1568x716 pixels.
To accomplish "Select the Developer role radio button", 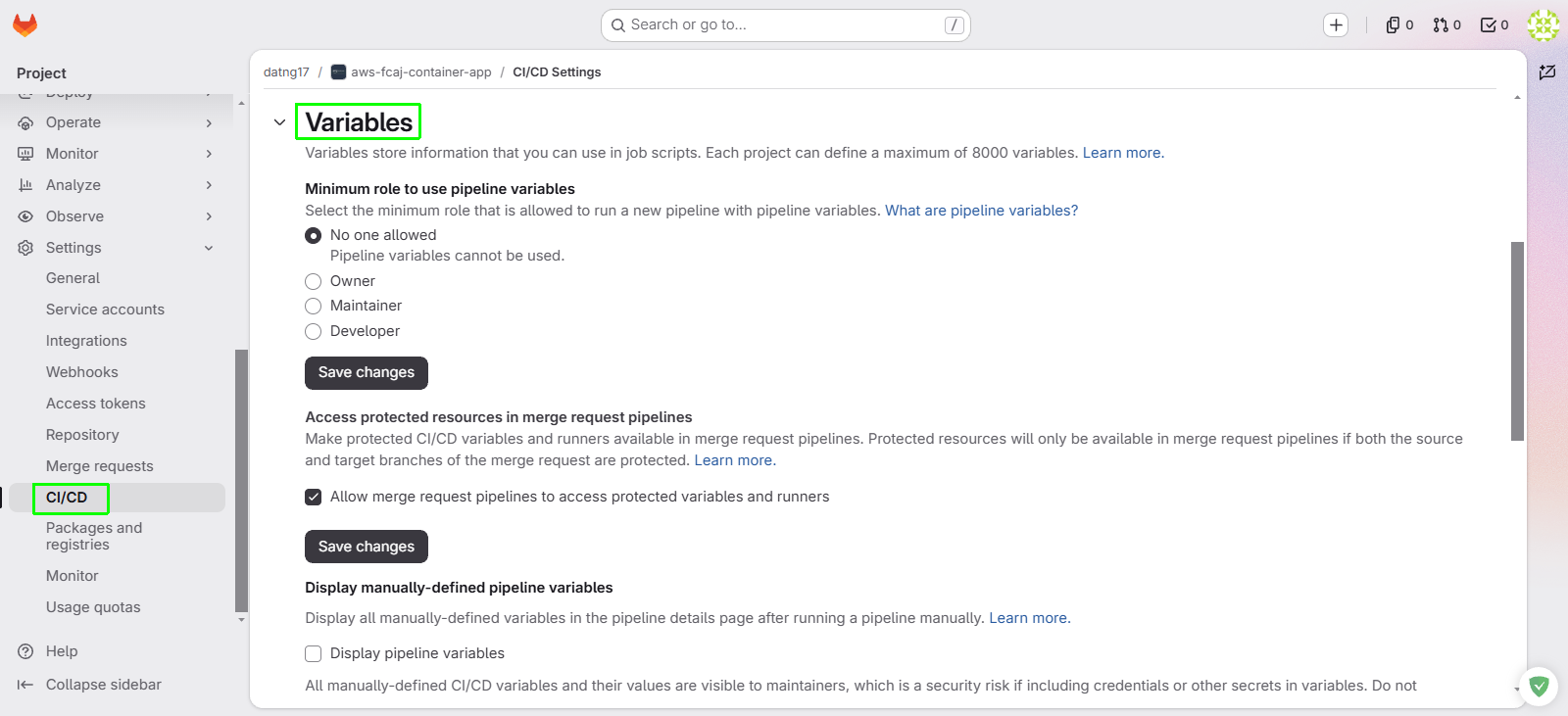I will pyautogui.click(x=314, y=332).
